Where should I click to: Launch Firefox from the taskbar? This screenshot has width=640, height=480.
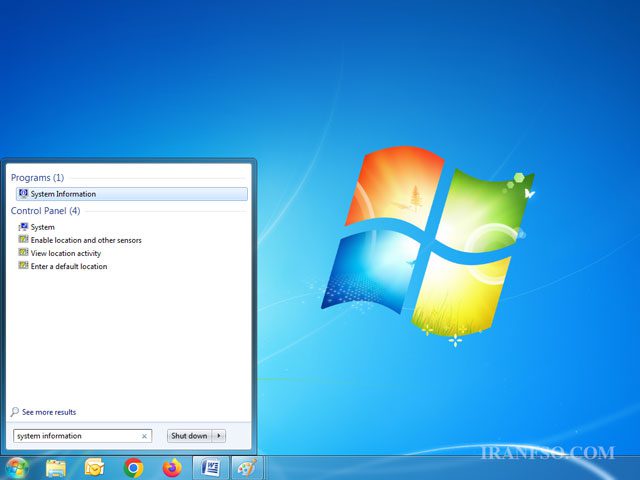tap(172, 468)
